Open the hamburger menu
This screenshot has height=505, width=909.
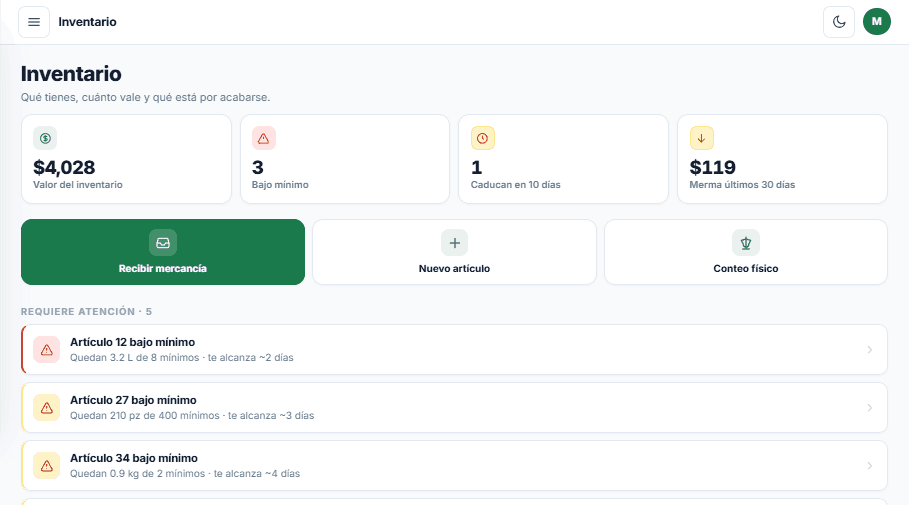[34, 22]
